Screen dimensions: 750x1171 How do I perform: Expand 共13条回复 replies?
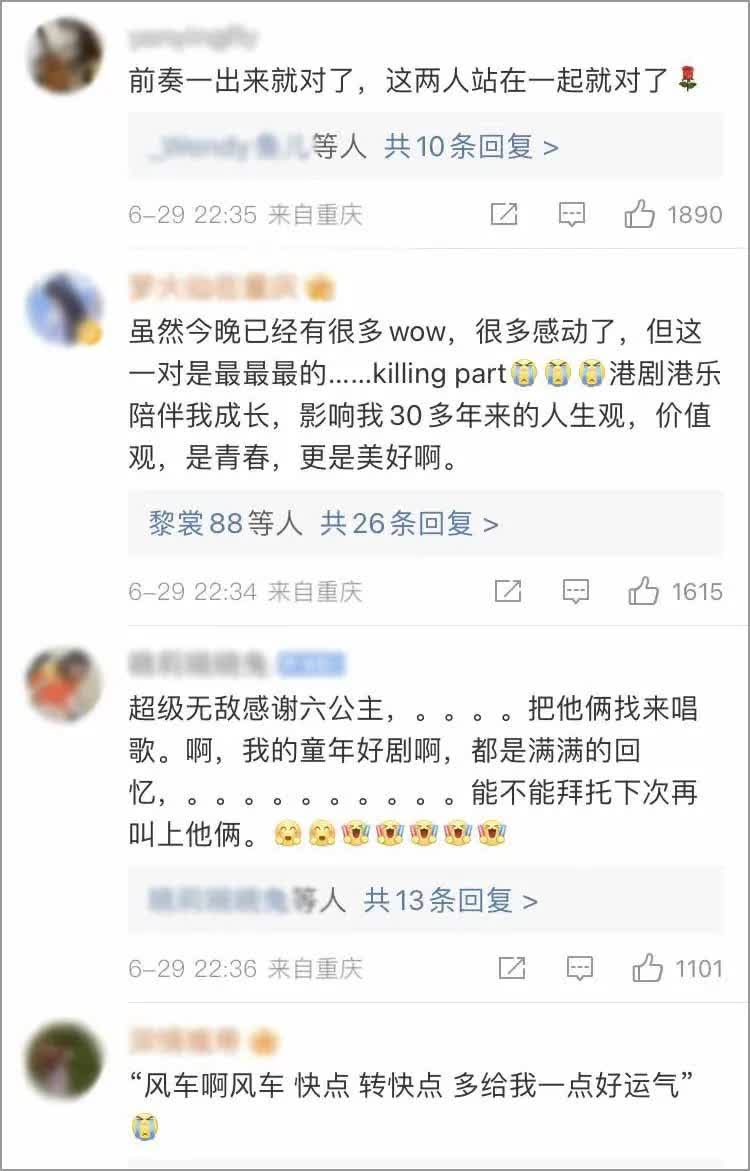click(450, 901)
